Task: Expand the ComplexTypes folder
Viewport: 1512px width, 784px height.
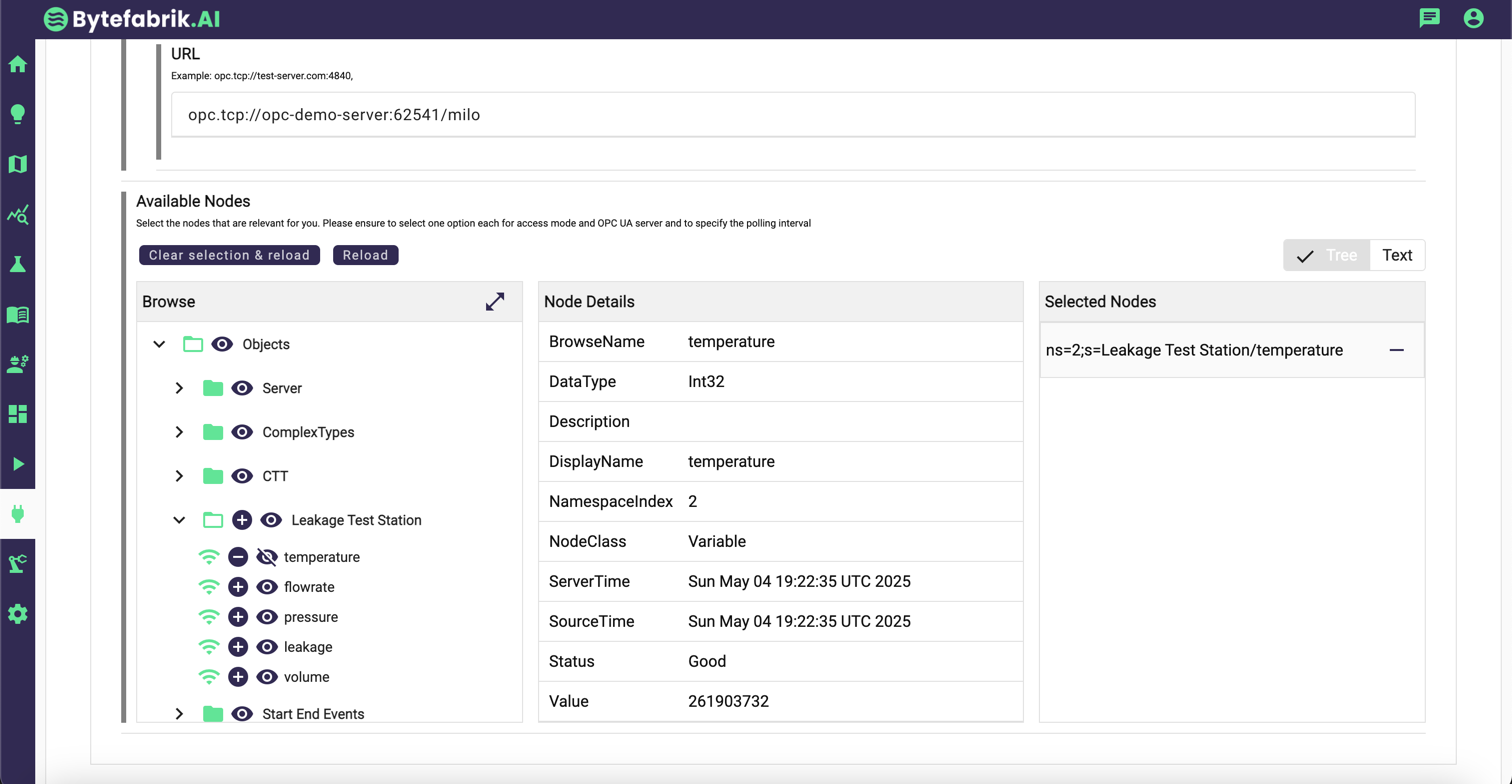Action: coord(179,432)
